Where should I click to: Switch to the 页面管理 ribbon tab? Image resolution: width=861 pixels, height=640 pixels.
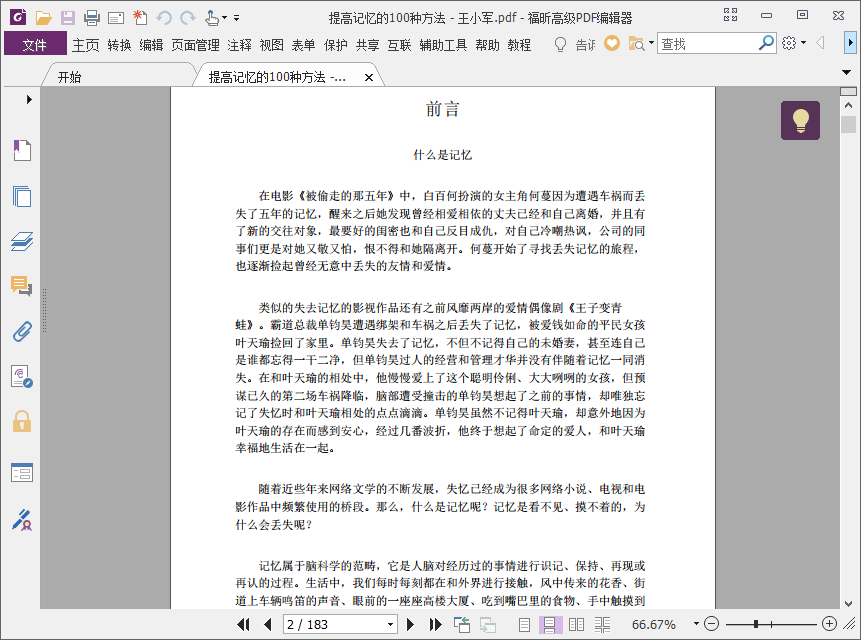pyautogui.click(x=195, y=45)
